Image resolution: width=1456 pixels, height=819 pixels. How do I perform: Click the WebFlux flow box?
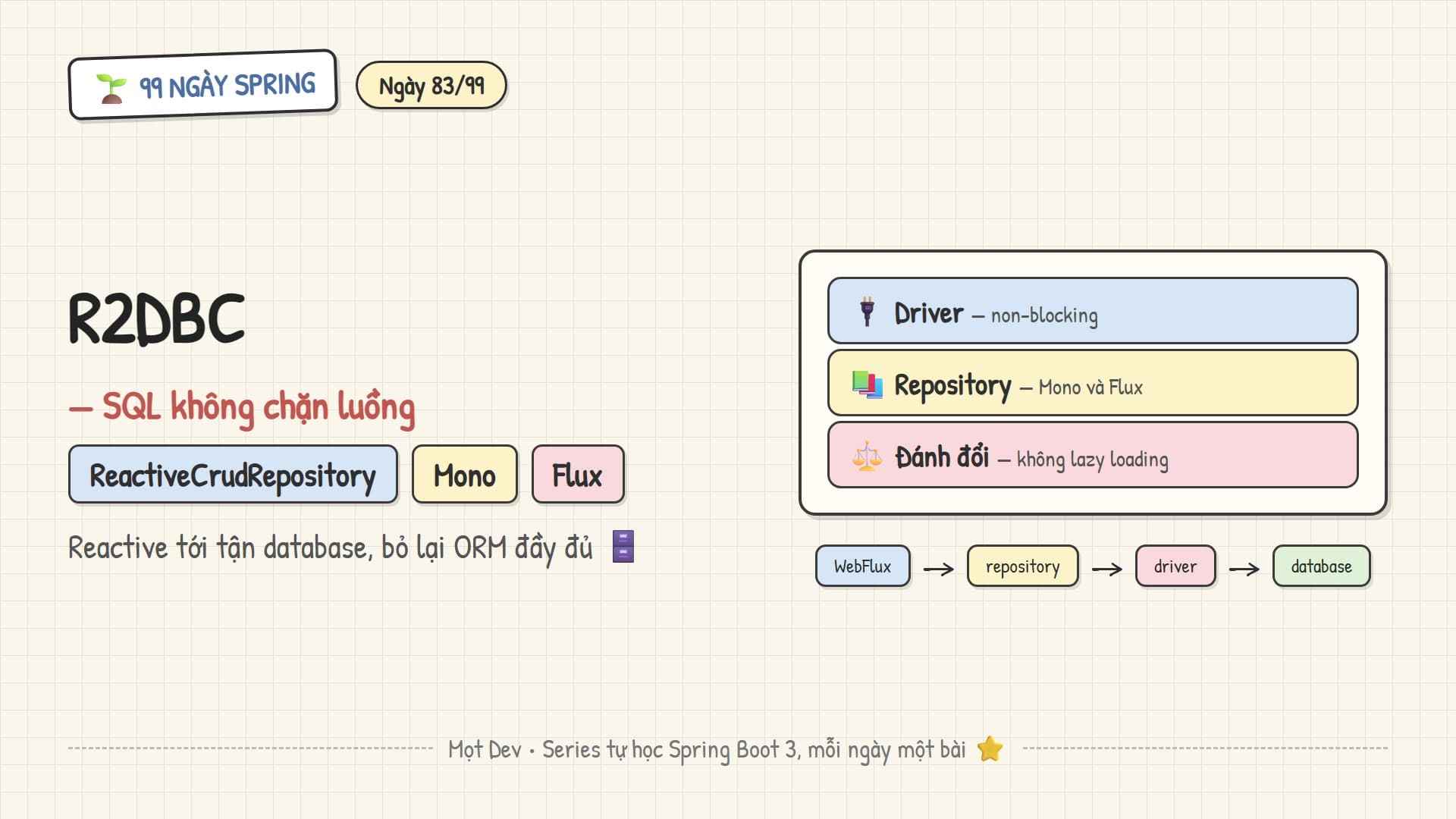coord(863,566)
